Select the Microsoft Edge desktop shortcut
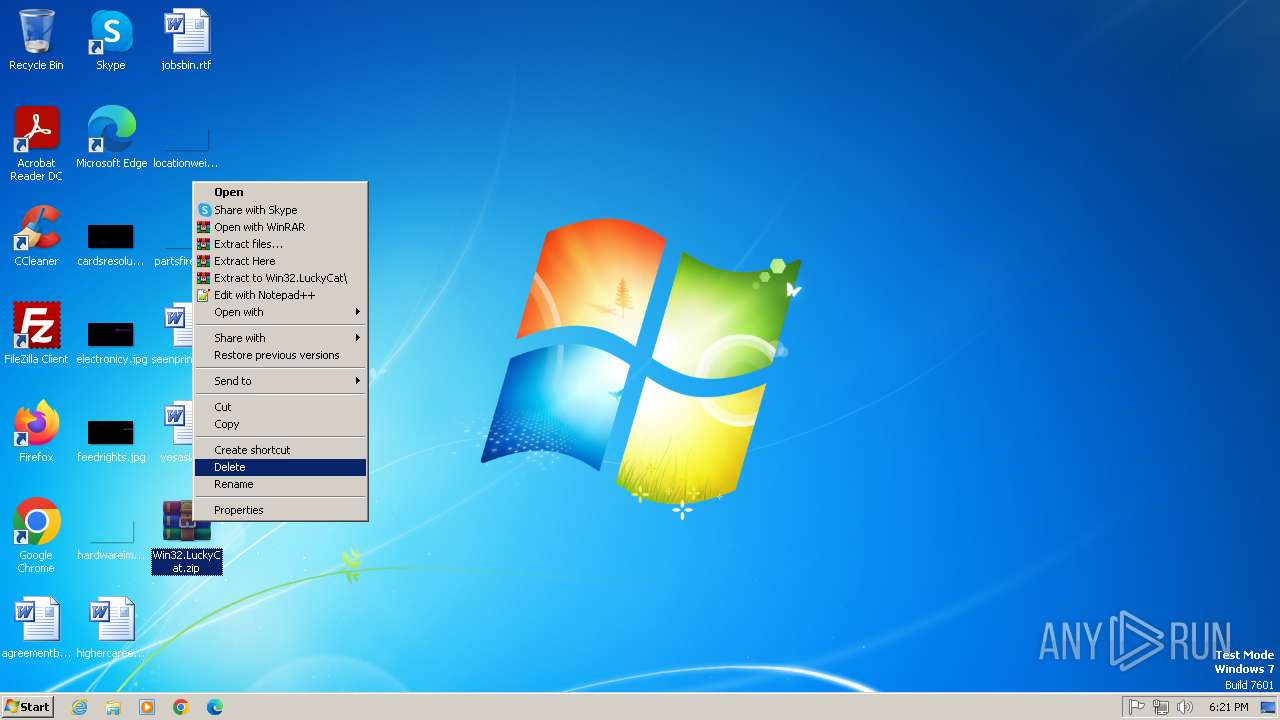The image size is (1280, 720). click(x=111, y=138)
